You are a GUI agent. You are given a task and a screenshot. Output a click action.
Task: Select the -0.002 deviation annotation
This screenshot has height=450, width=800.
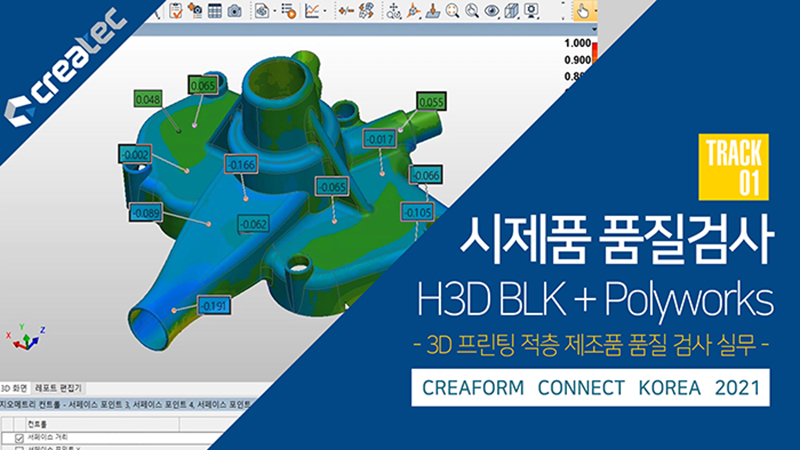tap(135, 154)
